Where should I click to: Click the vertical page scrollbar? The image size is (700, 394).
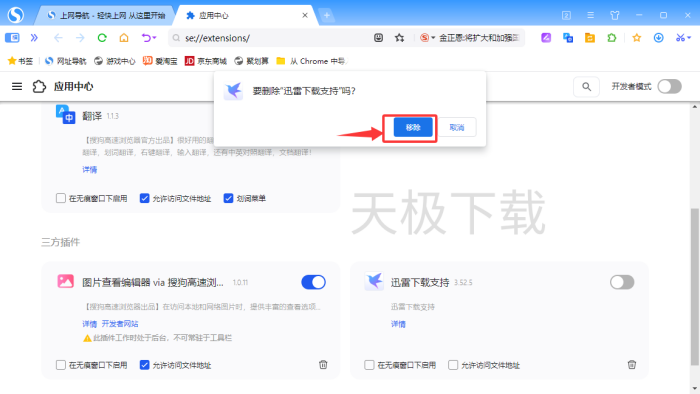click(x=694, y=286)
